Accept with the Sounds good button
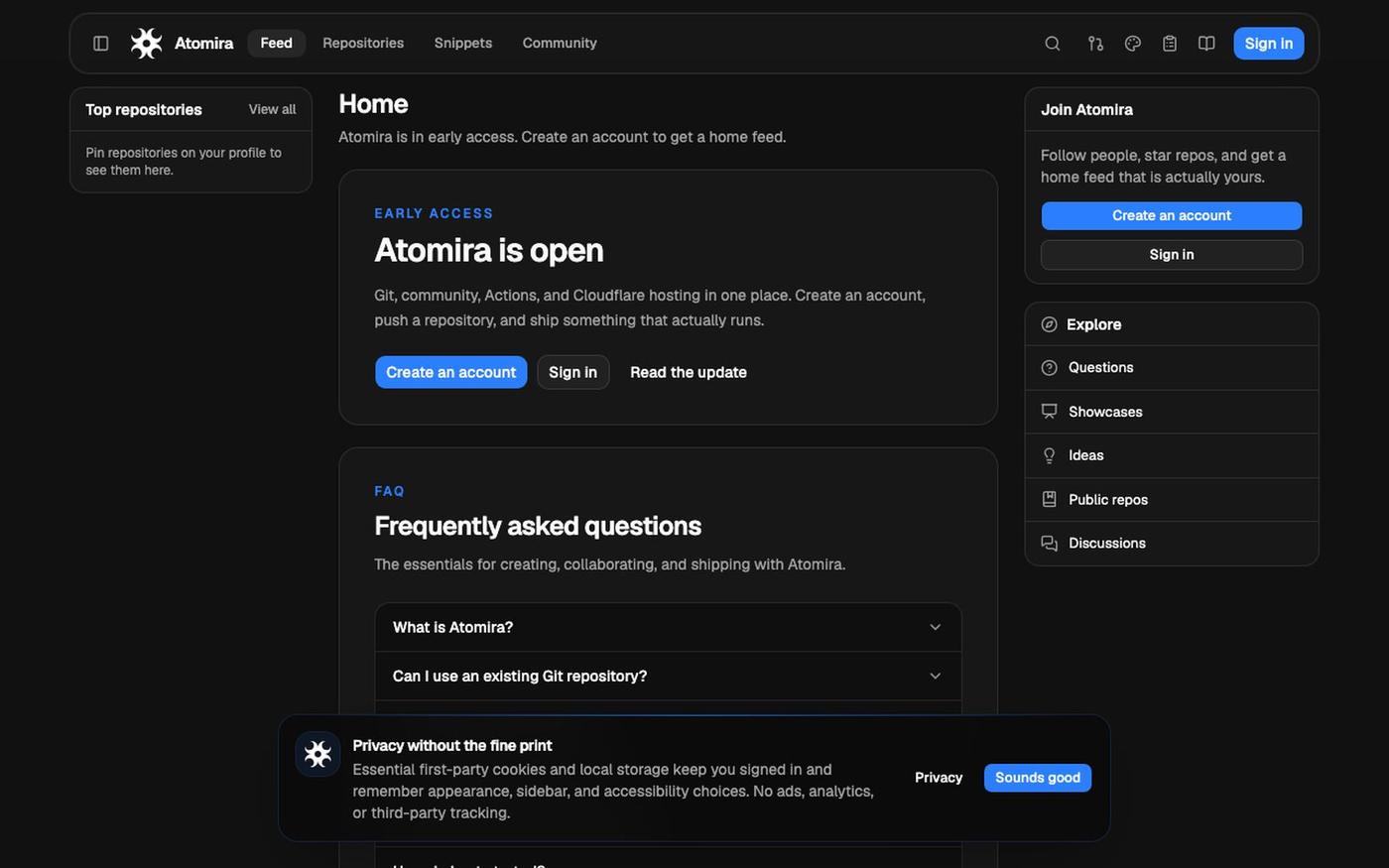This screenshot has width=1389, height=868. (x=1038, y=778)
